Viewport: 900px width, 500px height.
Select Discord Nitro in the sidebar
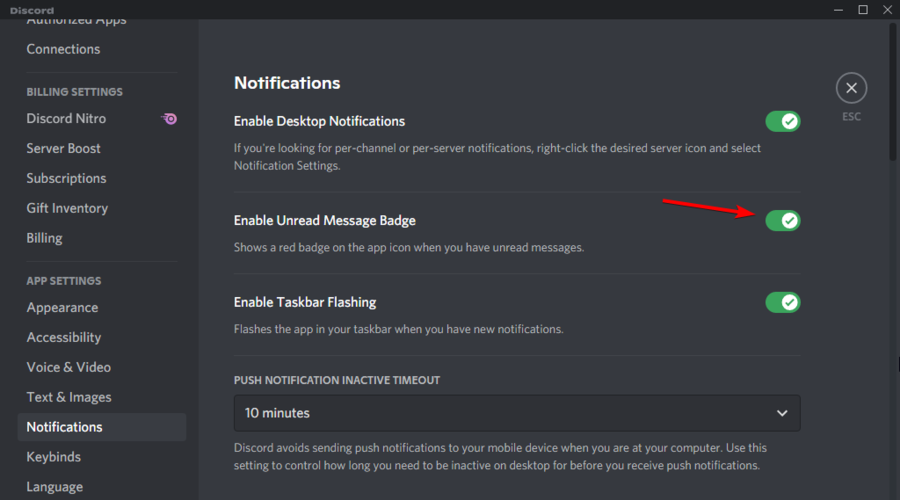coord(66,119)
